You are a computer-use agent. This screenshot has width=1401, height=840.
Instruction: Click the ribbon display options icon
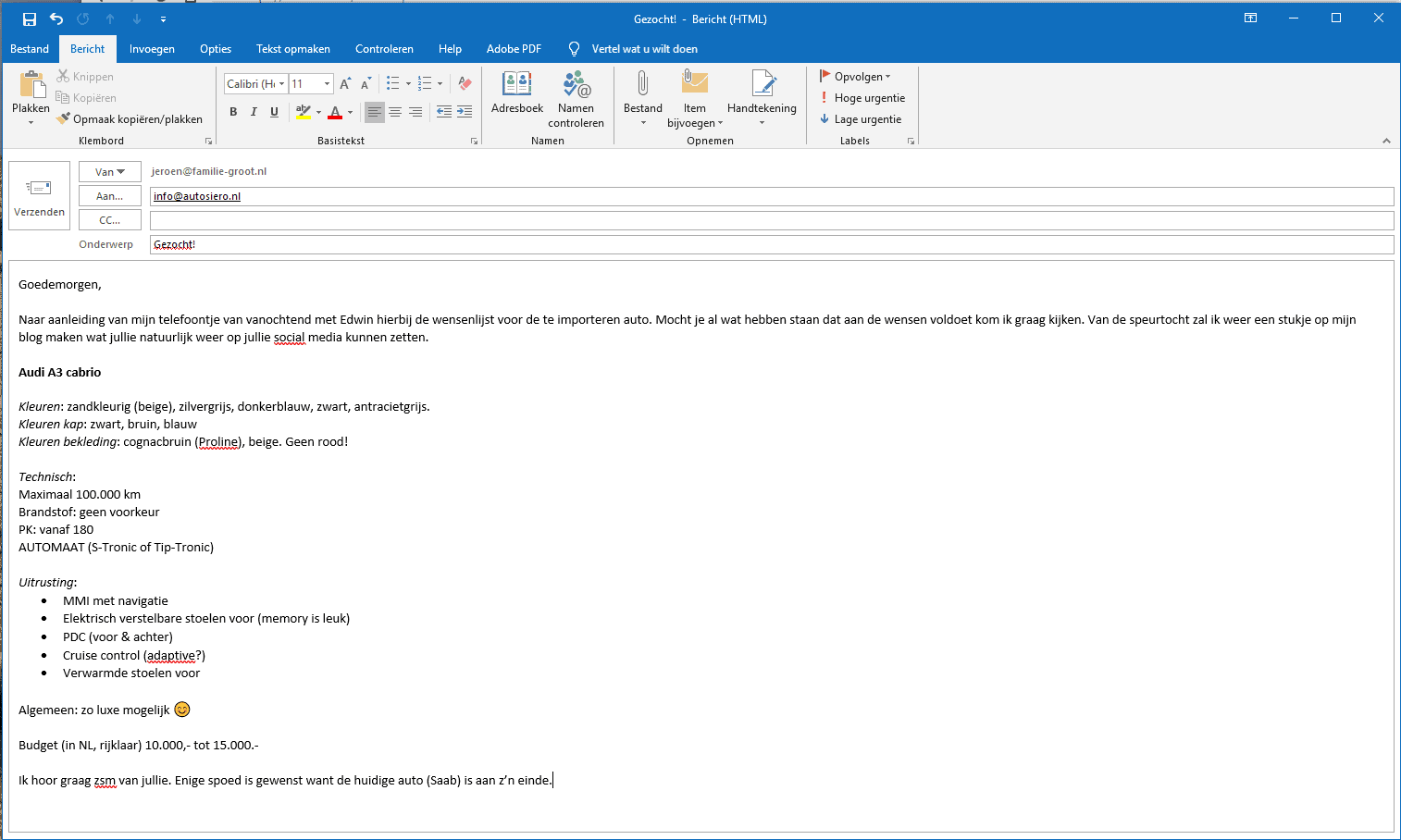click(x=1250, y=19)
